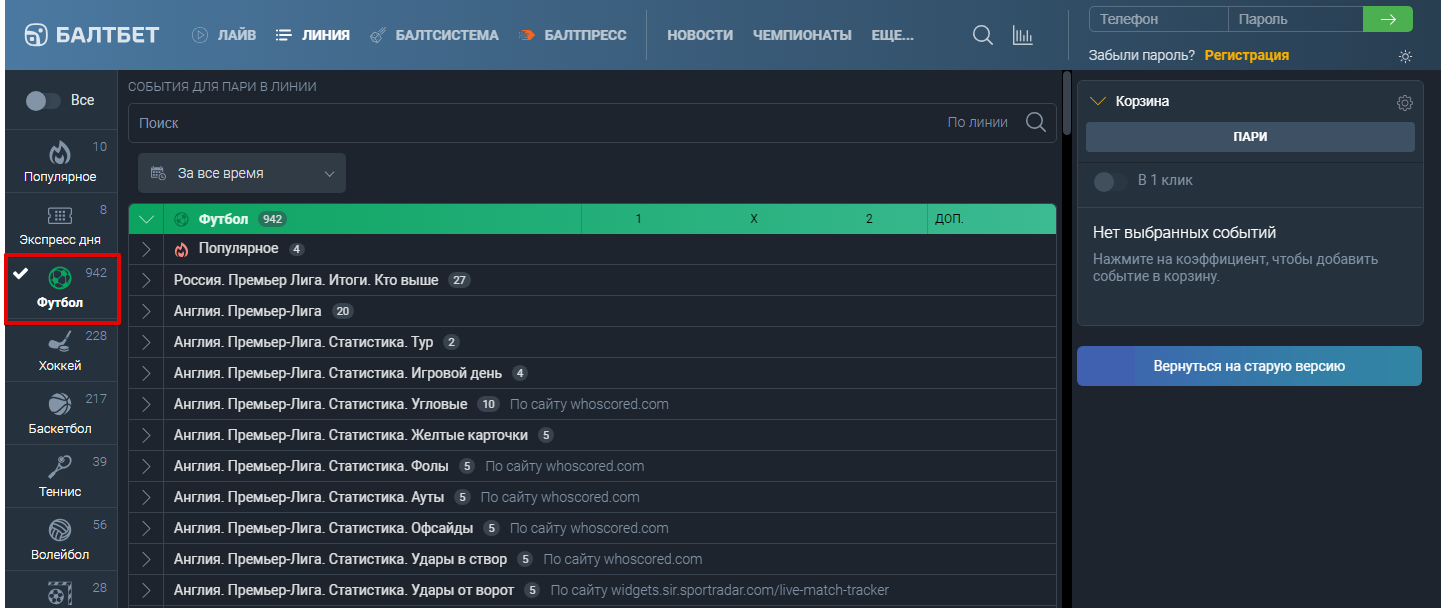1441x608 pixels.
Task: Click the magnifier search icon in header
Action: point(983,35)
